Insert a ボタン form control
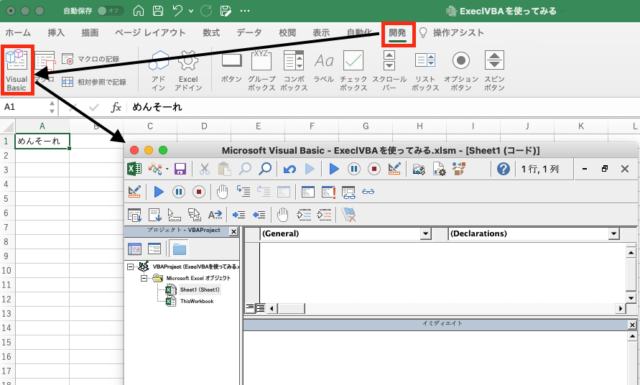The width and height of the screenshot is (640, 385). point(231,67)
